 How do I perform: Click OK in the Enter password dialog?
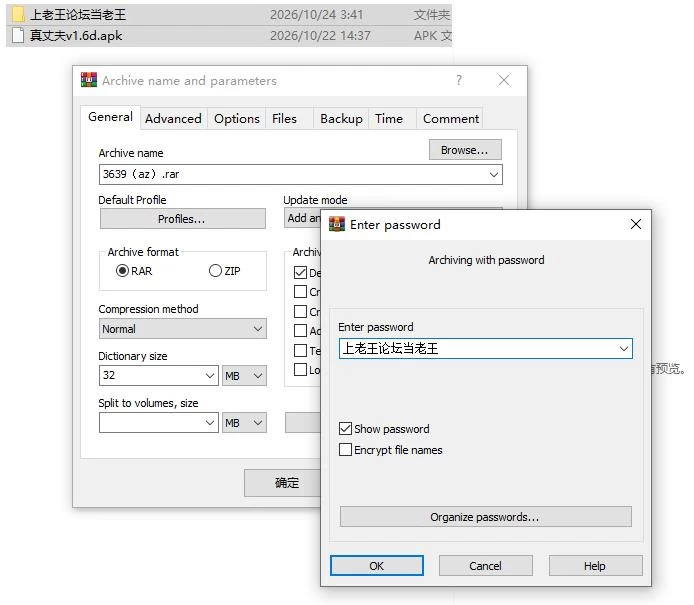377,566
